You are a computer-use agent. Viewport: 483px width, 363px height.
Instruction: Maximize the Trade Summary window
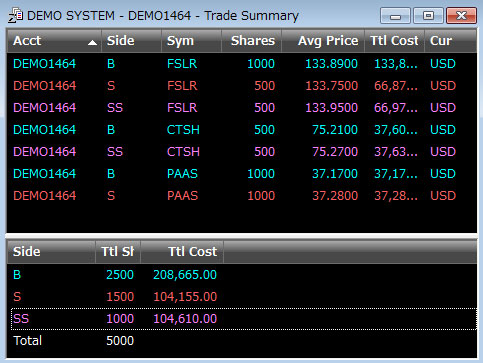428,16
